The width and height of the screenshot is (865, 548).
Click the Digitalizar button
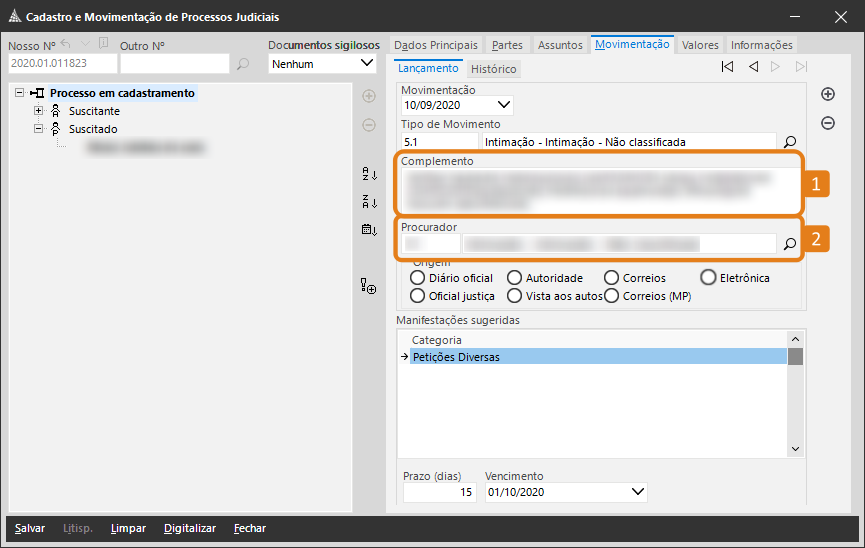point(190,528)
